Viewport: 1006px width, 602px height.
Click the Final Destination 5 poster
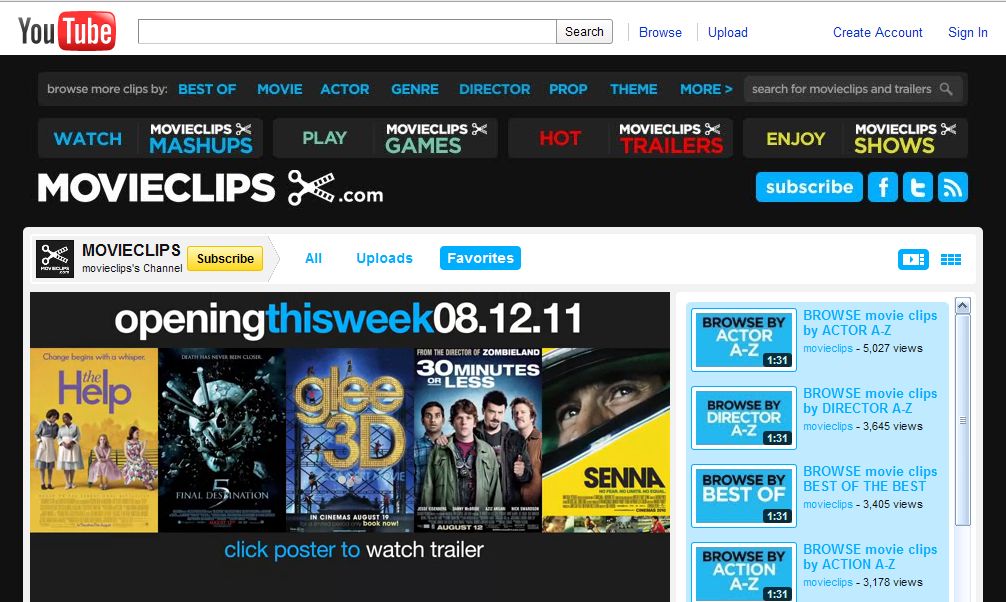tap(222, 440)
